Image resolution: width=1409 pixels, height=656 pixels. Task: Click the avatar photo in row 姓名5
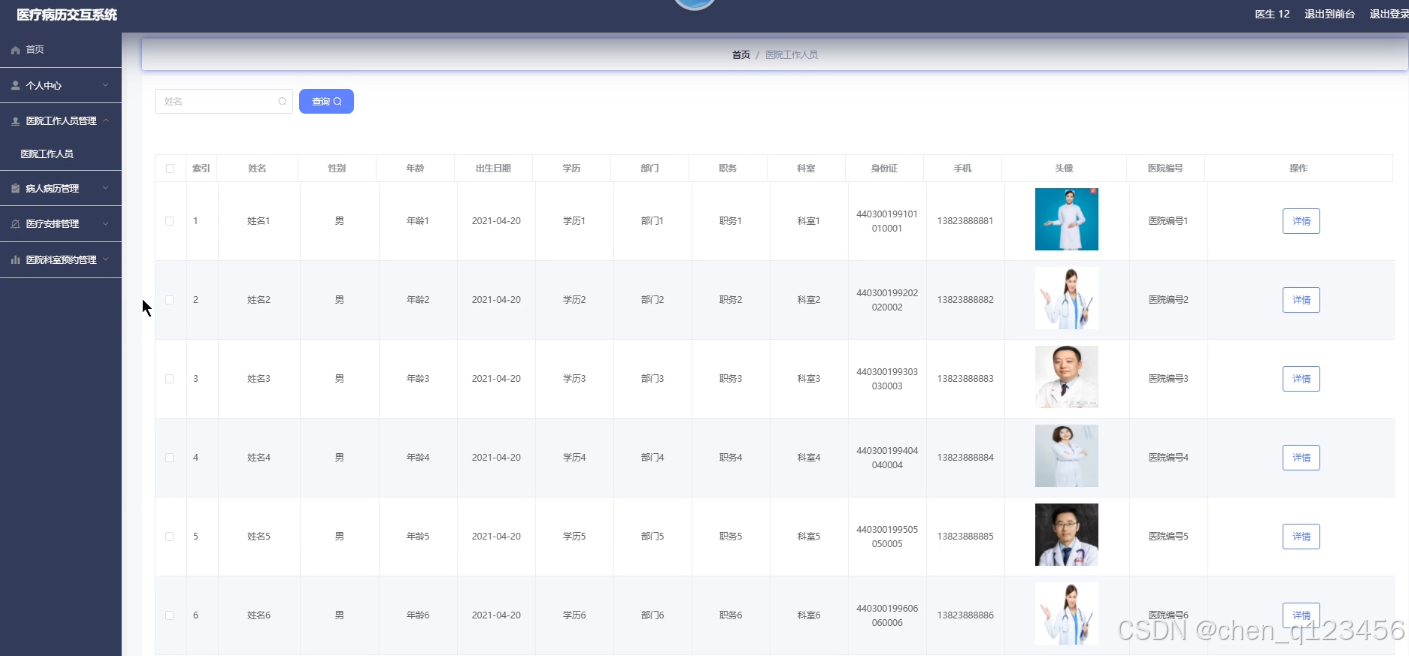(1066, 535)
